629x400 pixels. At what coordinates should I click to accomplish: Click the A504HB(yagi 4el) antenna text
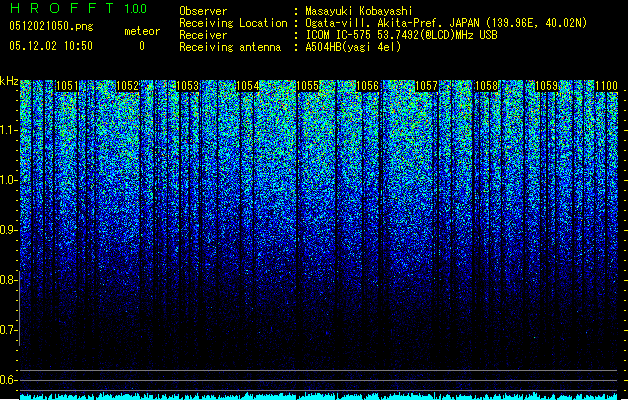pyautogui.click(x=353, y=47)
